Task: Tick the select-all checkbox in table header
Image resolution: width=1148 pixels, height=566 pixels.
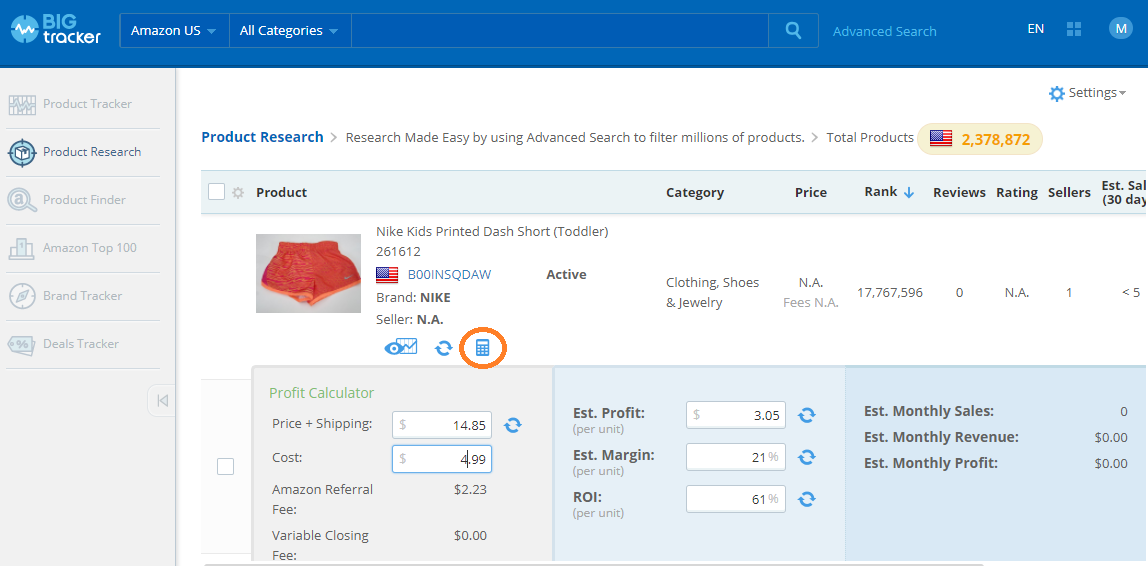Action: point(216,192)
